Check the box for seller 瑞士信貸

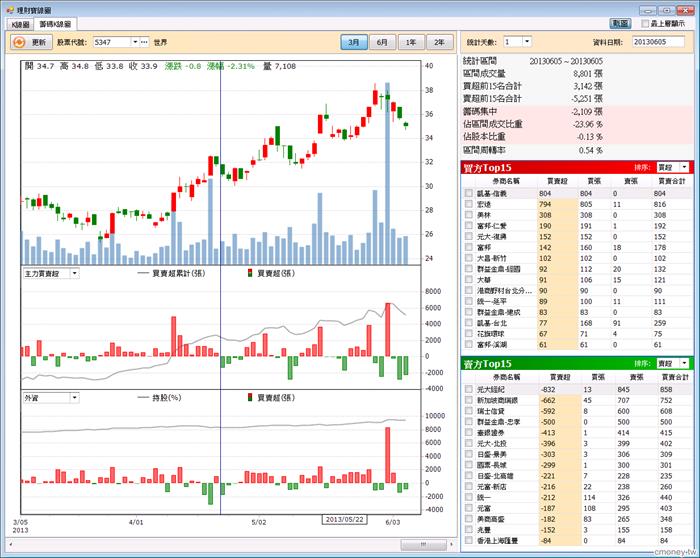(468, 411)
